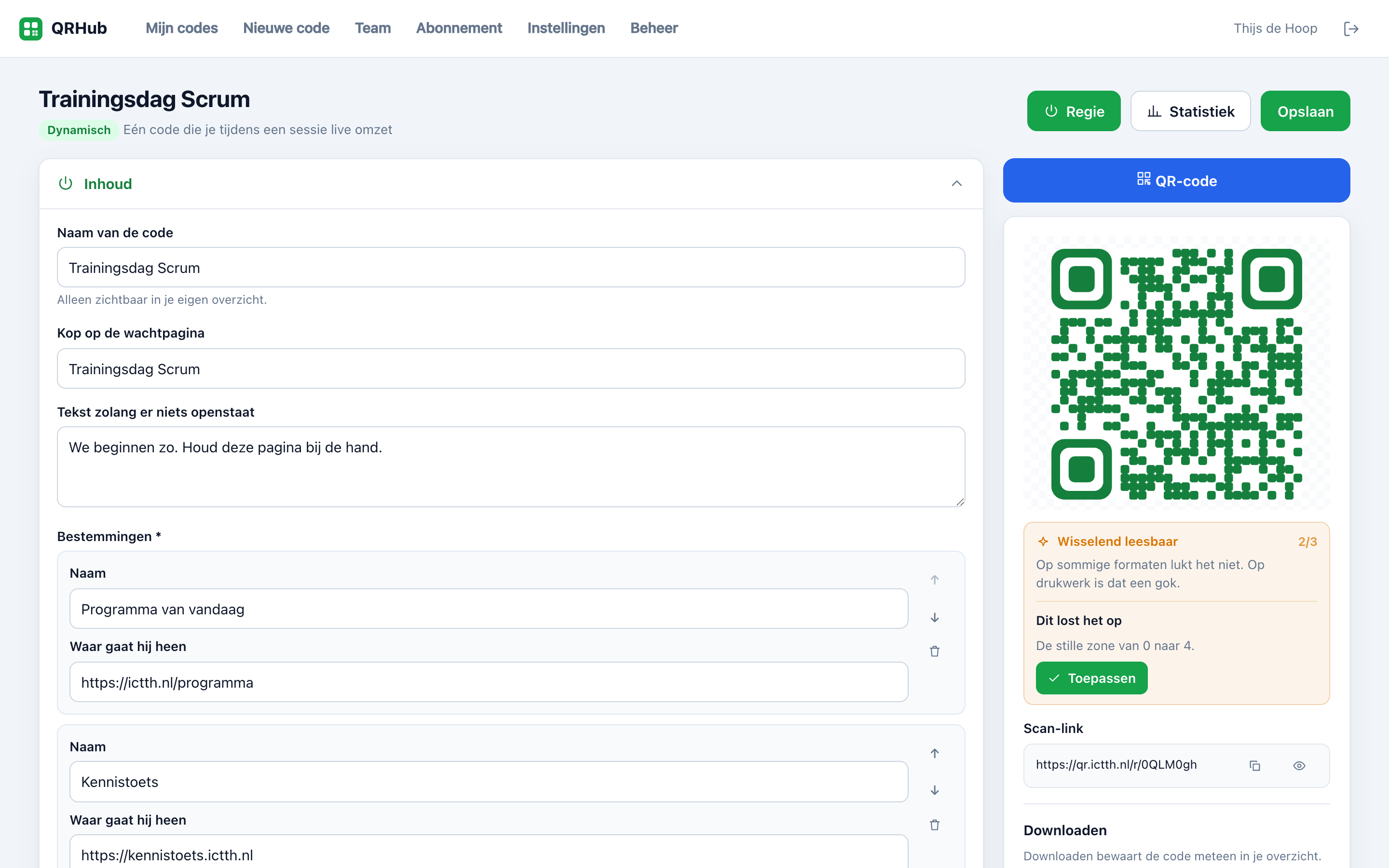The image size is (1389, 868).
Task: Click the Downloaden section heading
Action: (x=1065, y=830)
